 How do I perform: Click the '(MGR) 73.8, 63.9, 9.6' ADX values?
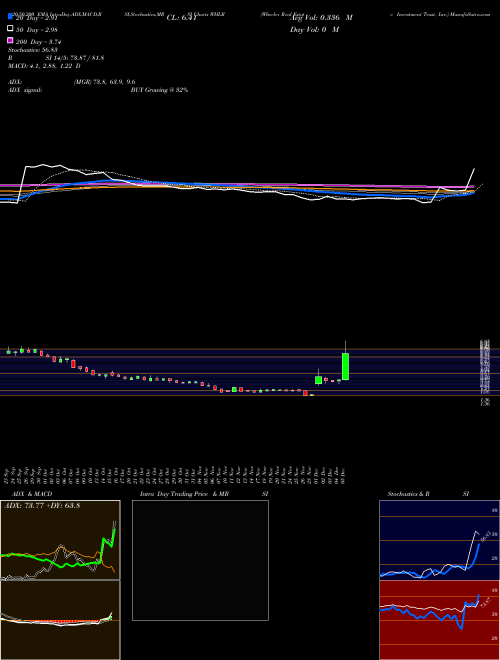click(104, 82)
